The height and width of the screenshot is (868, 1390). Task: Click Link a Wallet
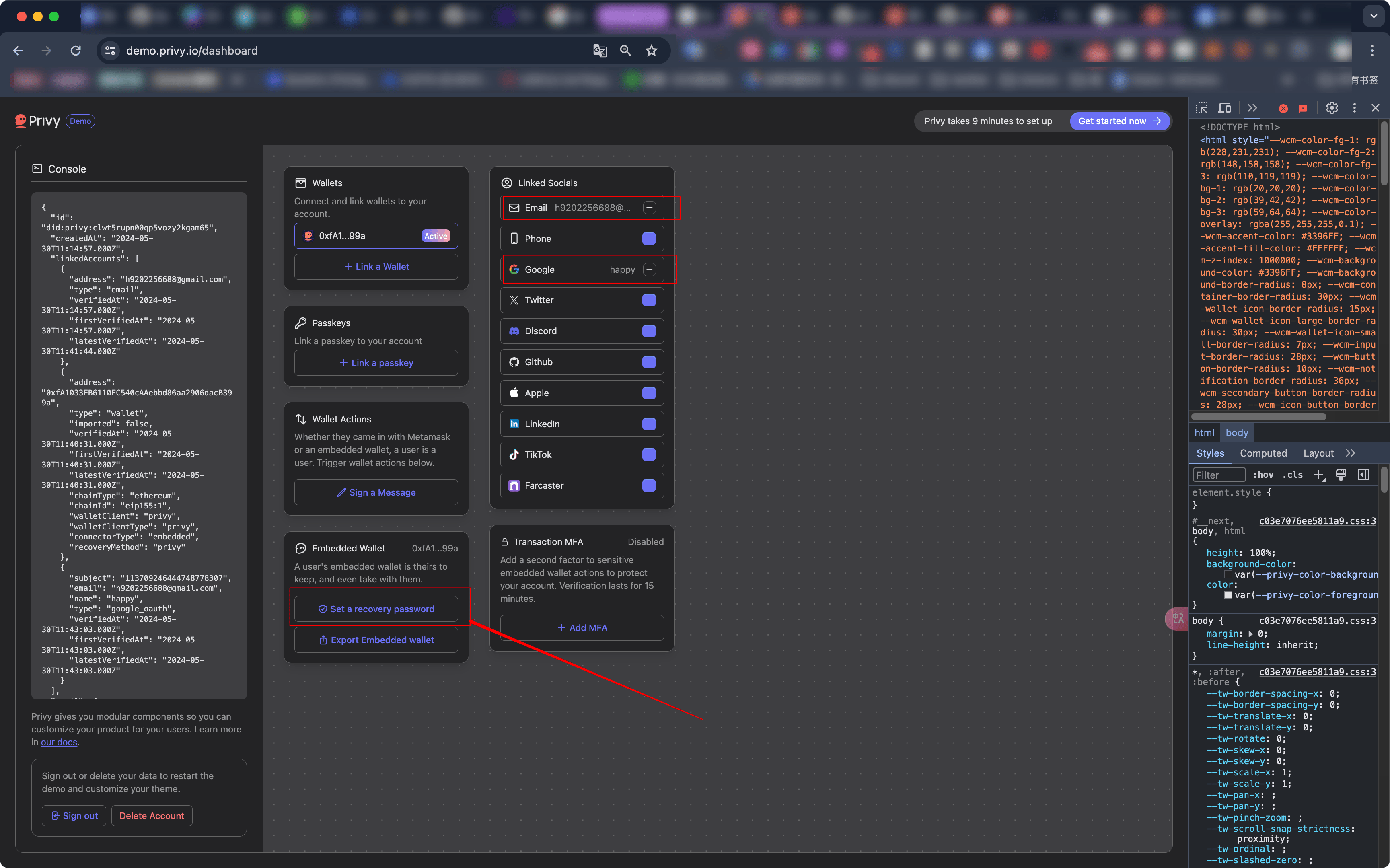point(376,267)
